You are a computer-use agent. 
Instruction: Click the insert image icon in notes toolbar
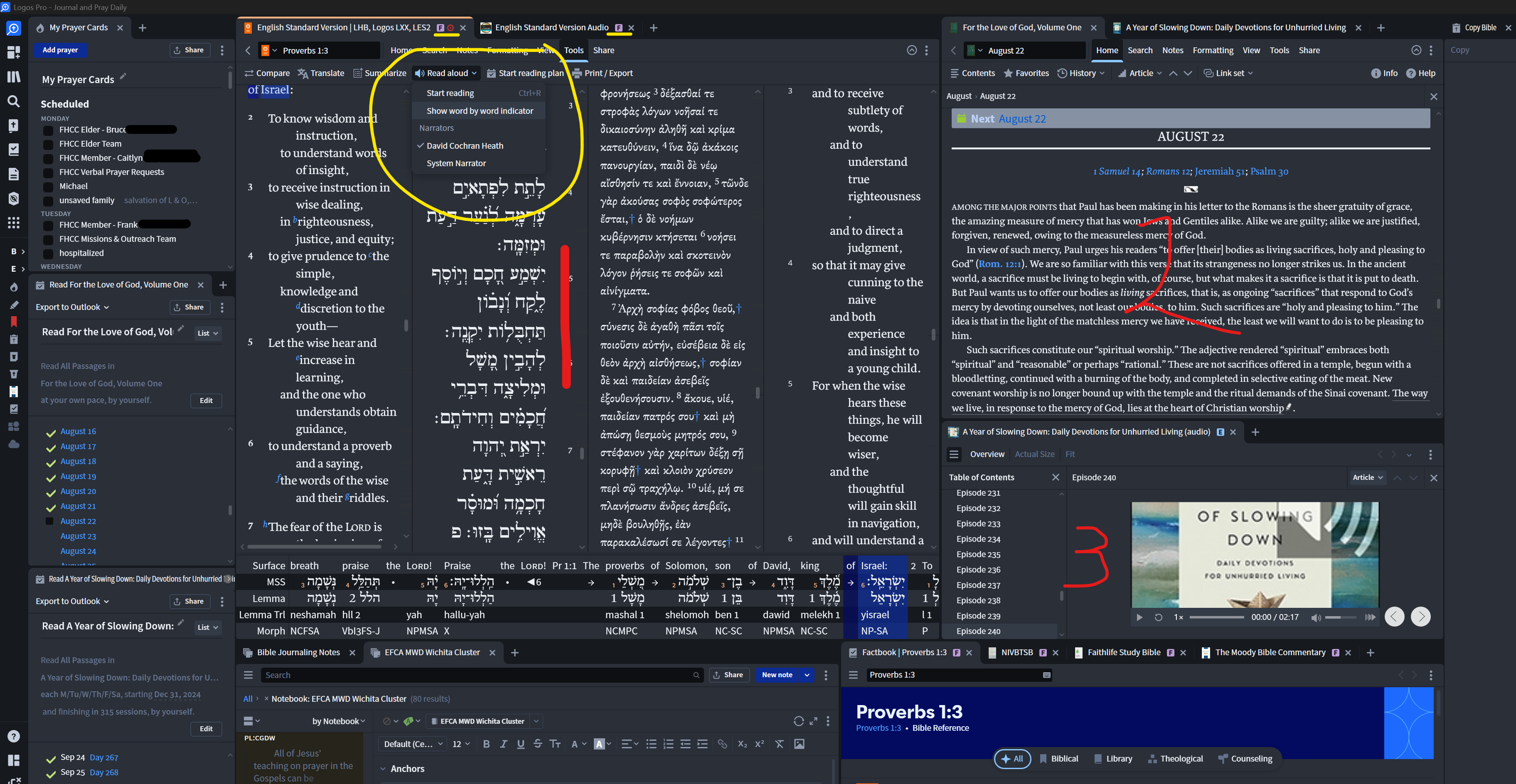[799, 744]
